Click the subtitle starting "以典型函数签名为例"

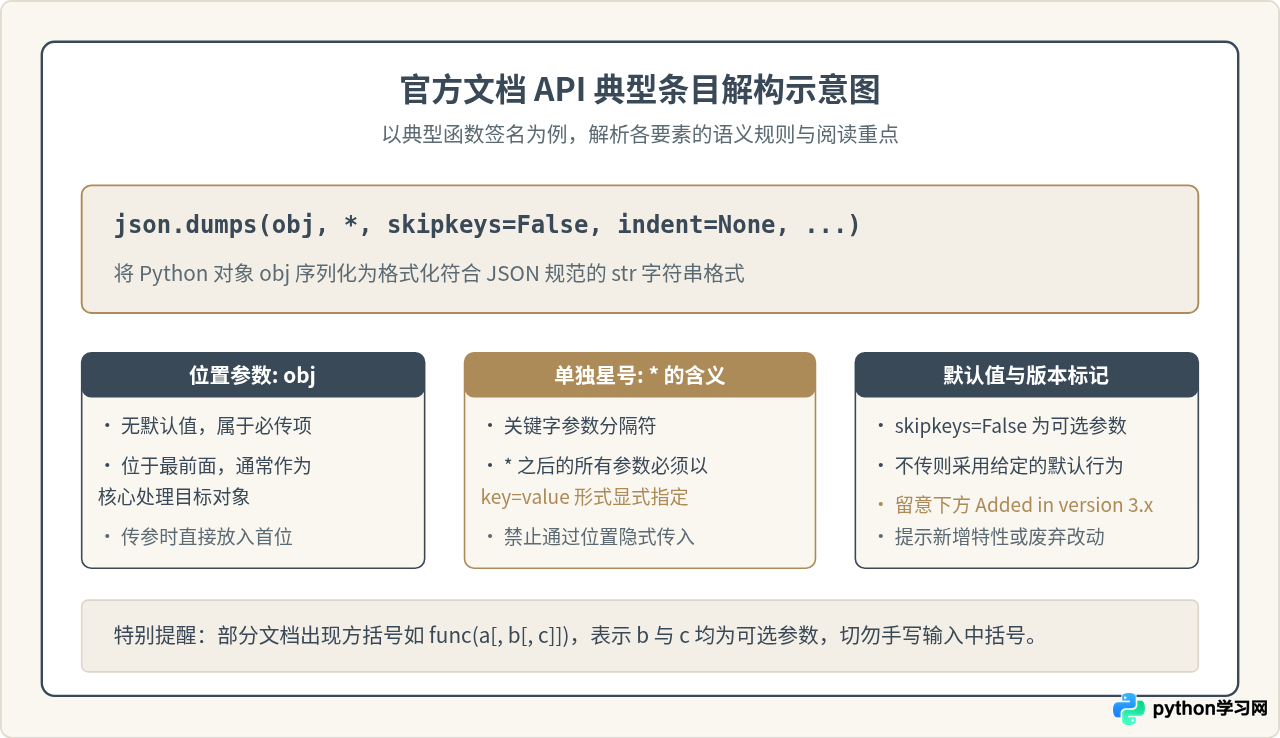640,134
